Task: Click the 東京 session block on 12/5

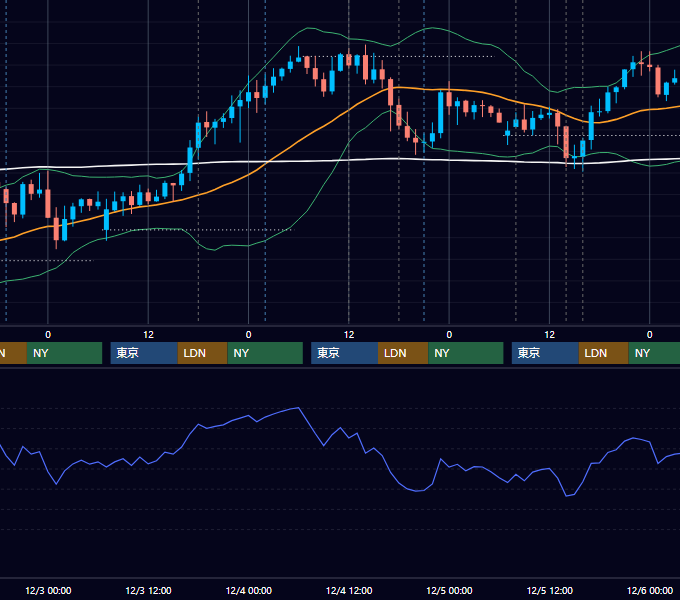Action: (x=545, y=353)
